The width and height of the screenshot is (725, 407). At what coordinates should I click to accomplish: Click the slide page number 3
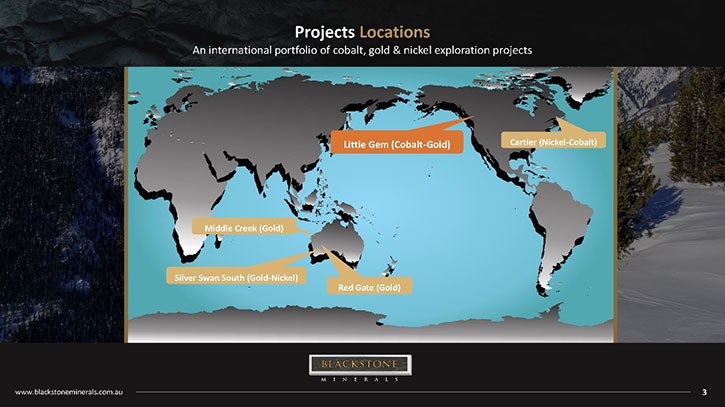[x=704, y=392]
